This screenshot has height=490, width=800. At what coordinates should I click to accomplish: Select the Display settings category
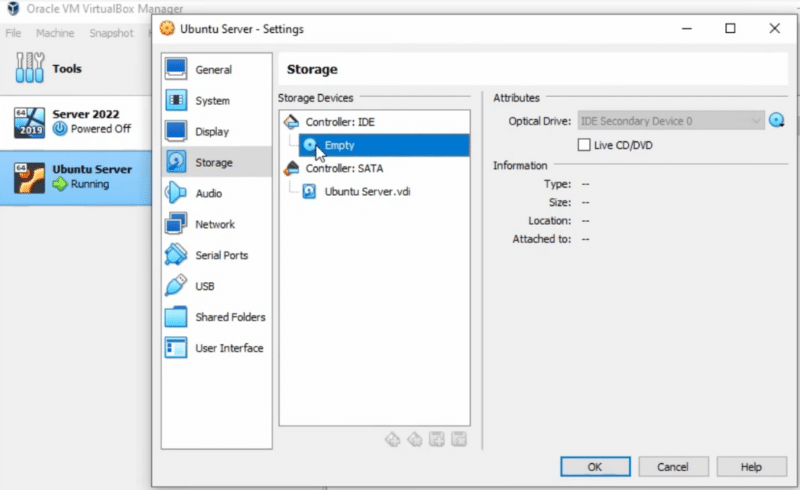pos(212,132)
